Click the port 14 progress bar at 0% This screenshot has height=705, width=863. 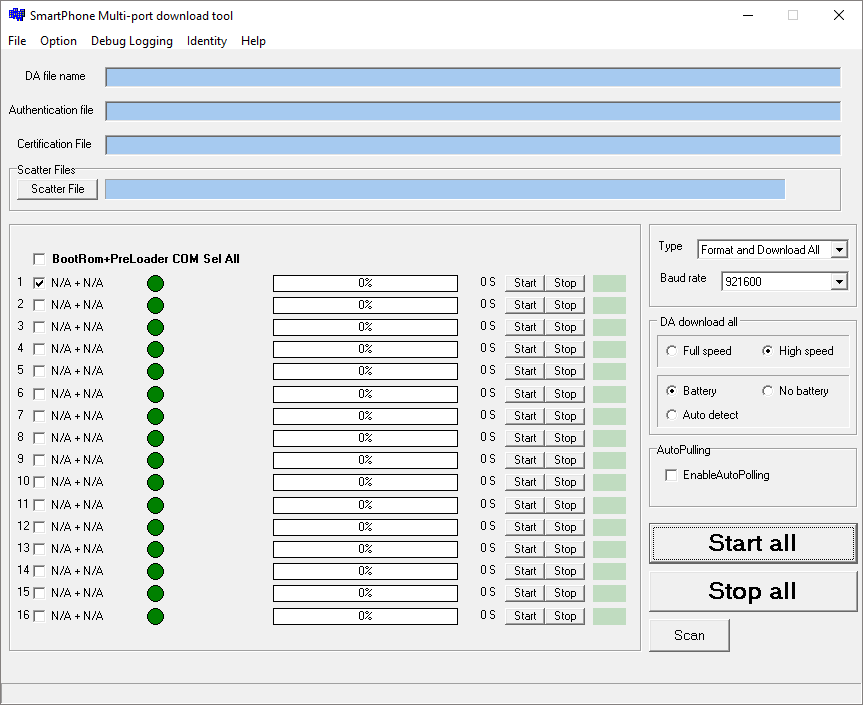pos(365,571)
